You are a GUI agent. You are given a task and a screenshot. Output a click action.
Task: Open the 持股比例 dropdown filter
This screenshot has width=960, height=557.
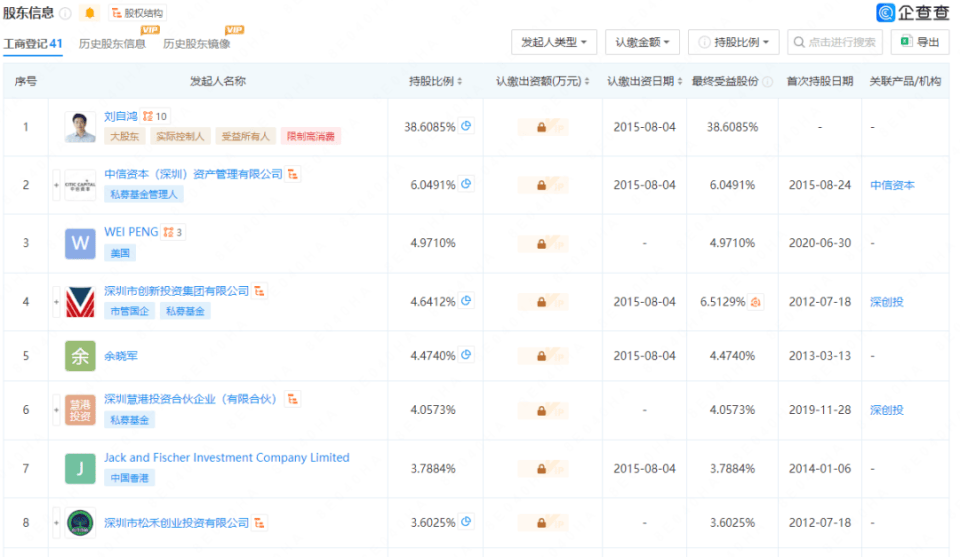(733, 42)
